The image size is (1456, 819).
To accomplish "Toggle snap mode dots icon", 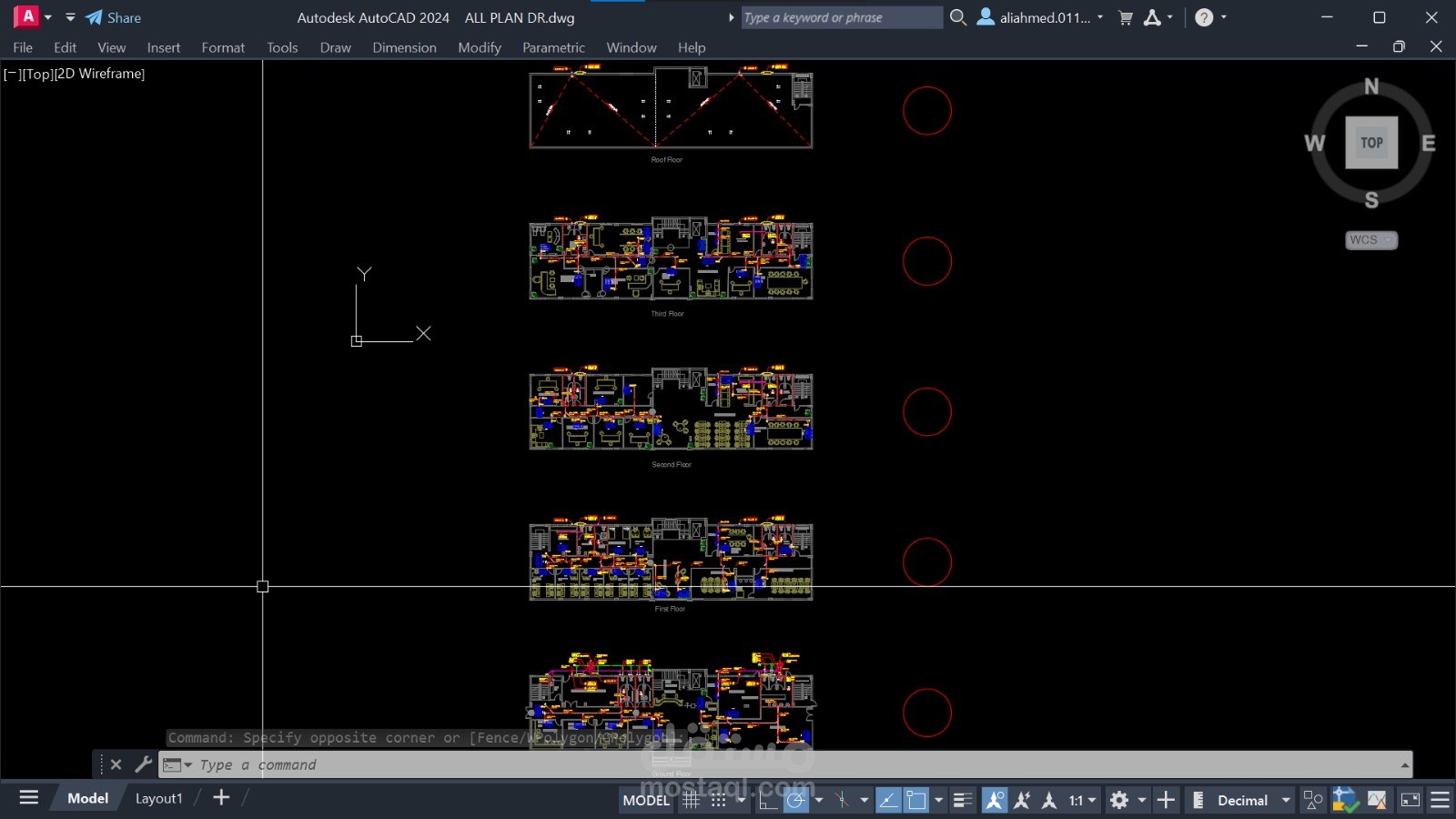I will coord(718,800).
